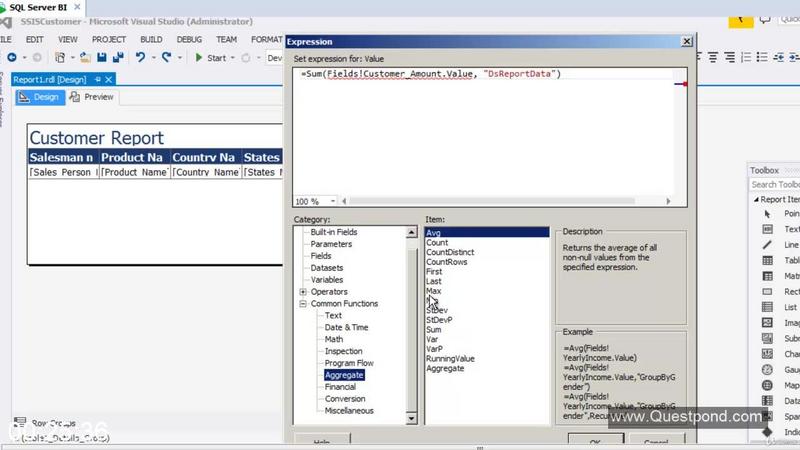
Task: Click the numbered list toolbar icon
Action: pyautogui.click(x=746, y=57)
